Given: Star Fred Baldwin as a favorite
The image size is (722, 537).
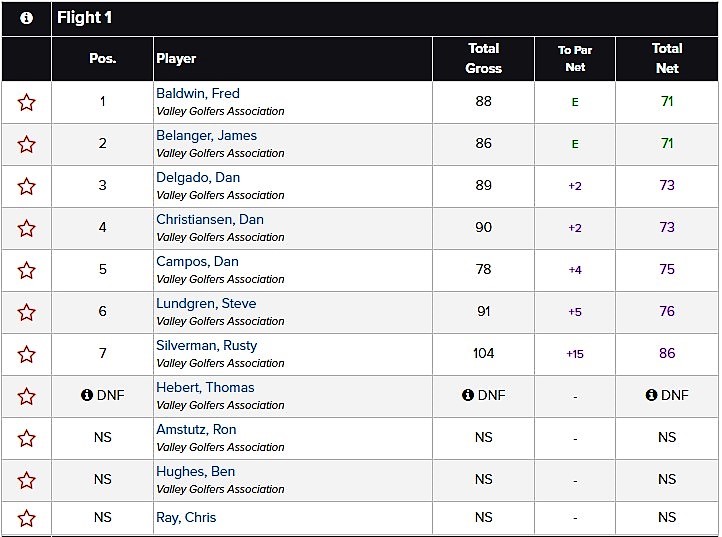Looking at the screenshot, I should point(26,102).
